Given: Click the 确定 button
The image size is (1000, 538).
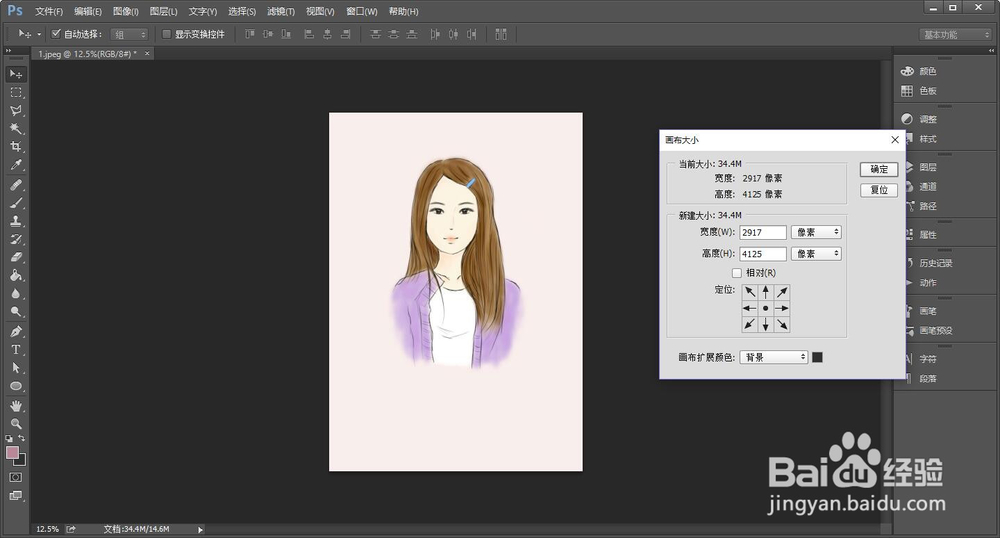Looking at the screenshot, I should click(x=879, y=169).
